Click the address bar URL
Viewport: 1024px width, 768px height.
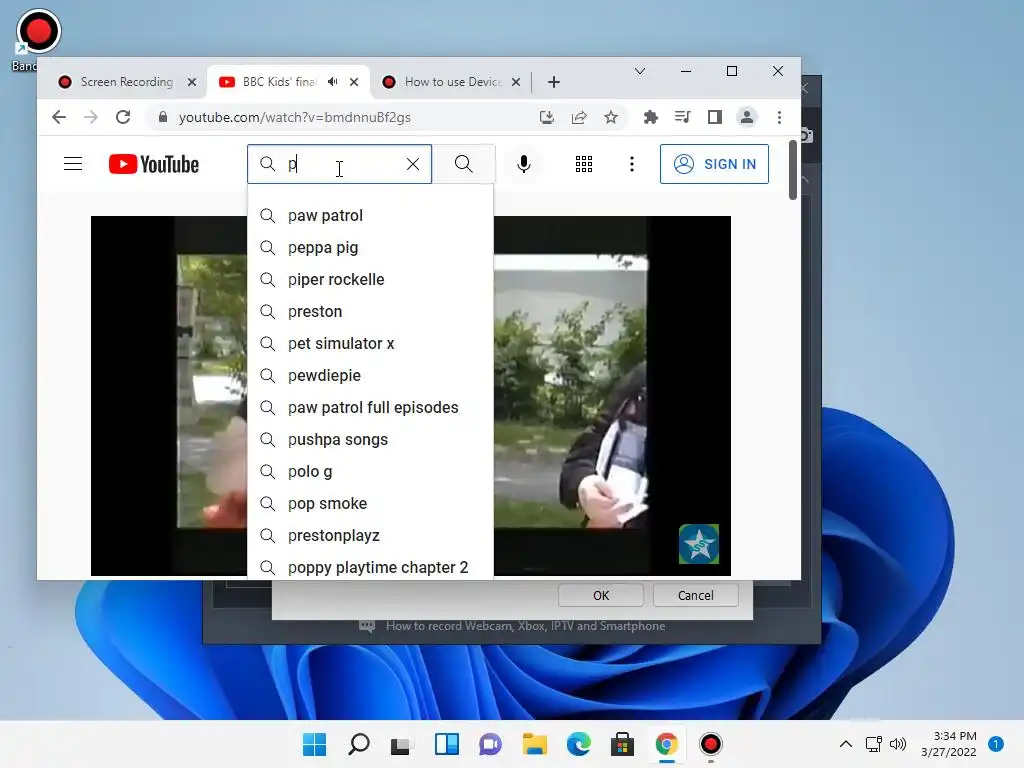295,117
